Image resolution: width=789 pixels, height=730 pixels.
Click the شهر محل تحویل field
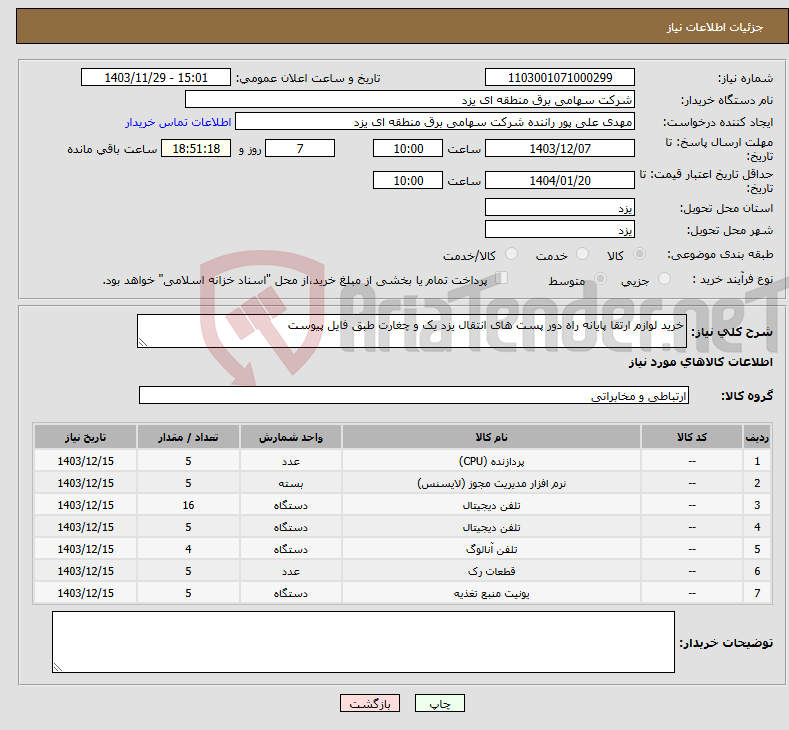pos(560,229)
